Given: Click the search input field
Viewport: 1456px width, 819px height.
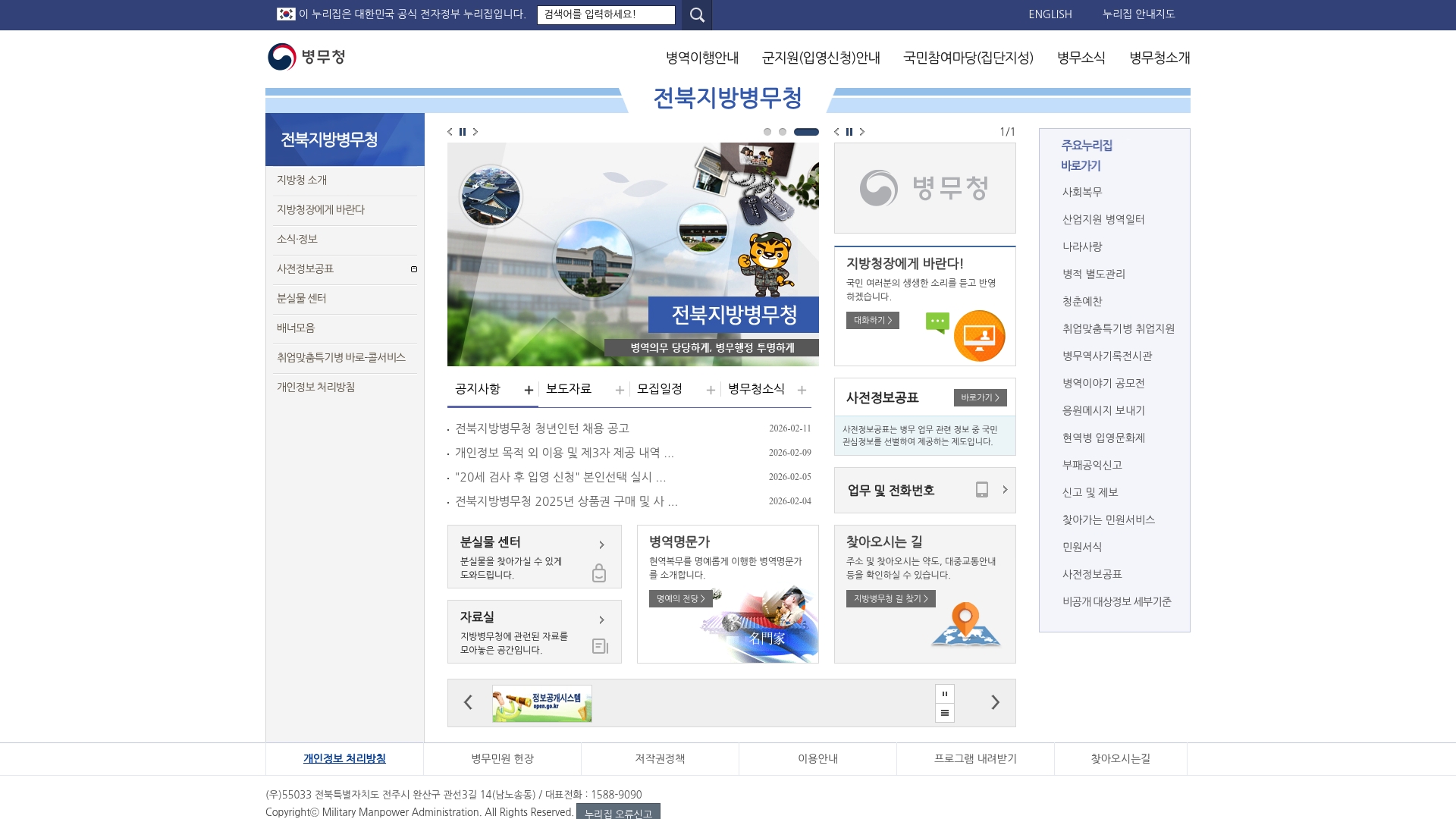Looking at the screenshot, I should pos(605,14).
